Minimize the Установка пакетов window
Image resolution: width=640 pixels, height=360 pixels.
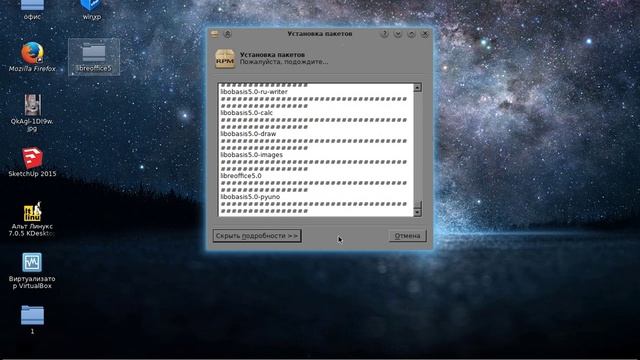(398, 34)
